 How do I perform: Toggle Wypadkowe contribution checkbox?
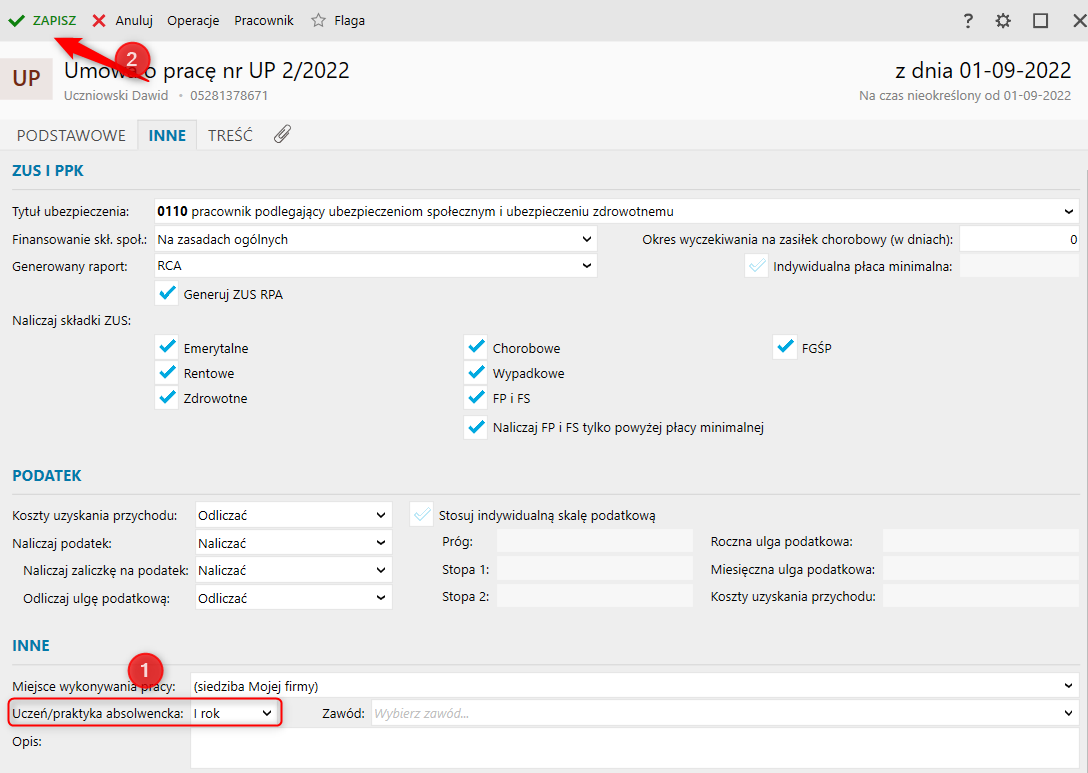476,373
